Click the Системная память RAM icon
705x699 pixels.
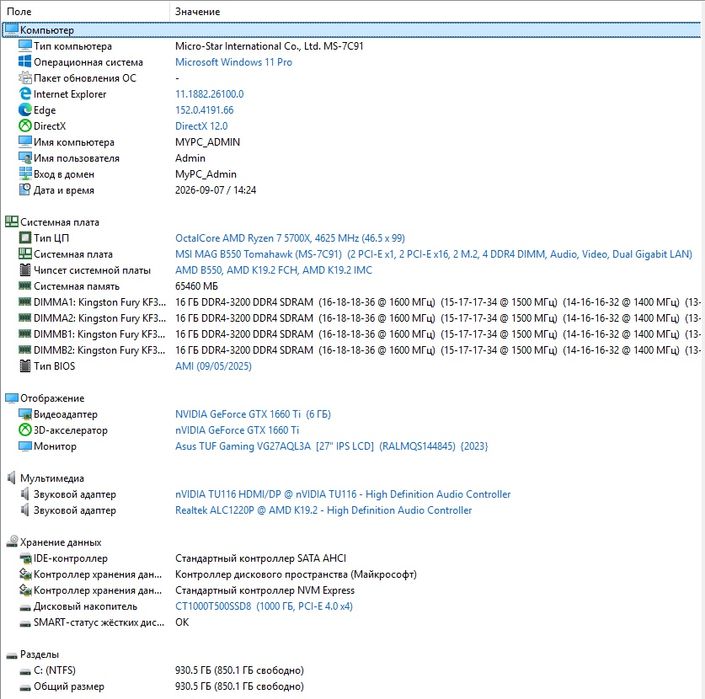click(x=25, y=286)
